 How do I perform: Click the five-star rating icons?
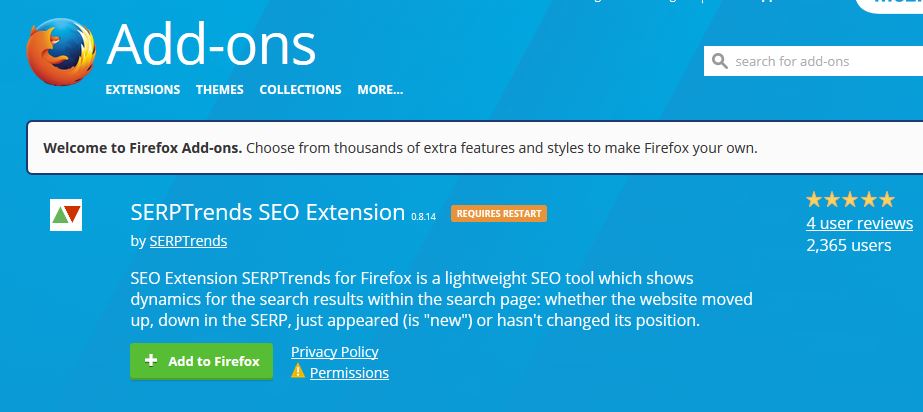[x=850, y=199]
